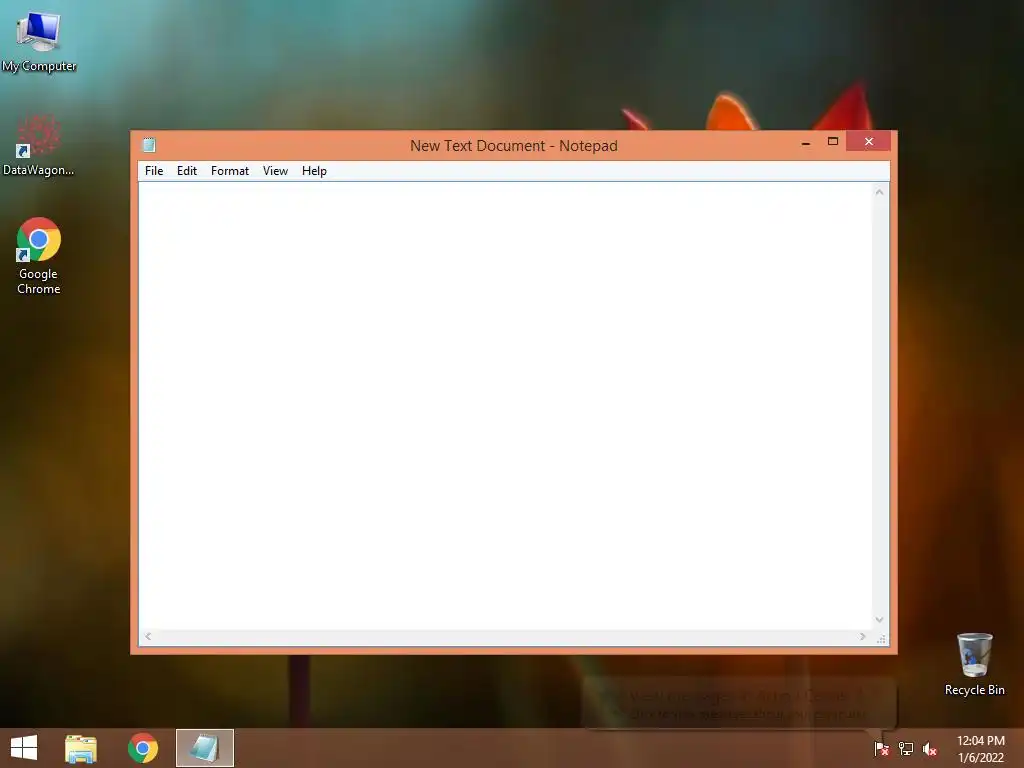Click the muted volume tray icon
Viewport: 1024px width, 768px height.
pyautogui.click(x=930, y=749)
